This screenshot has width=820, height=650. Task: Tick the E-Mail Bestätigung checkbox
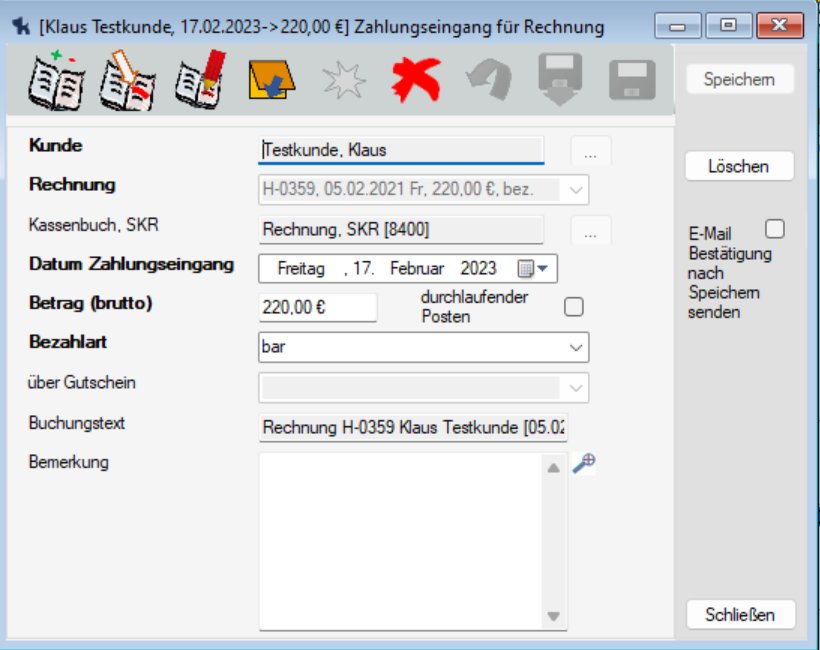(774, 229)
